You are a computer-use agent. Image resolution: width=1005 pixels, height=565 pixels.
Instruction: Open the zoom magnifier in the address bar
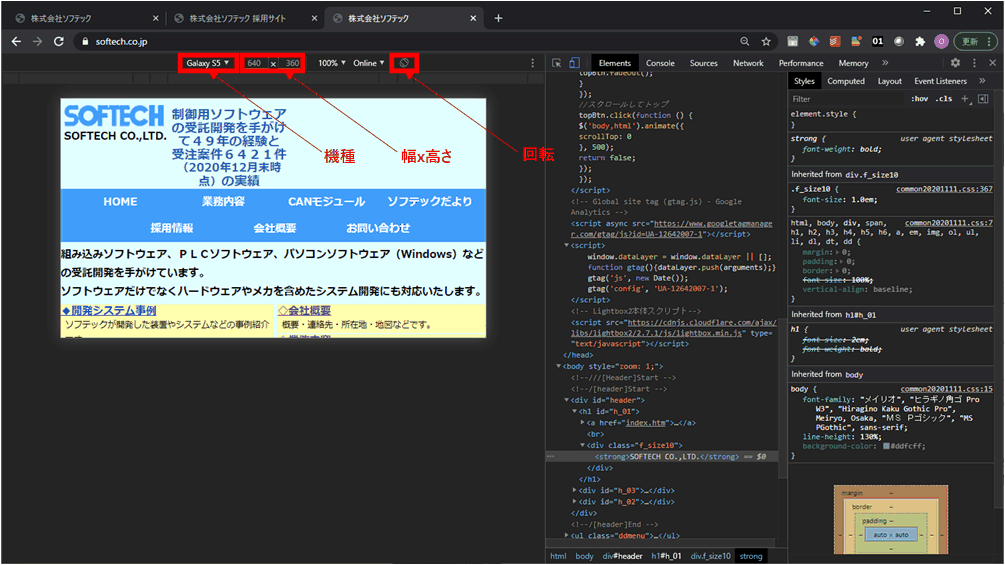(x=744, y=42)
